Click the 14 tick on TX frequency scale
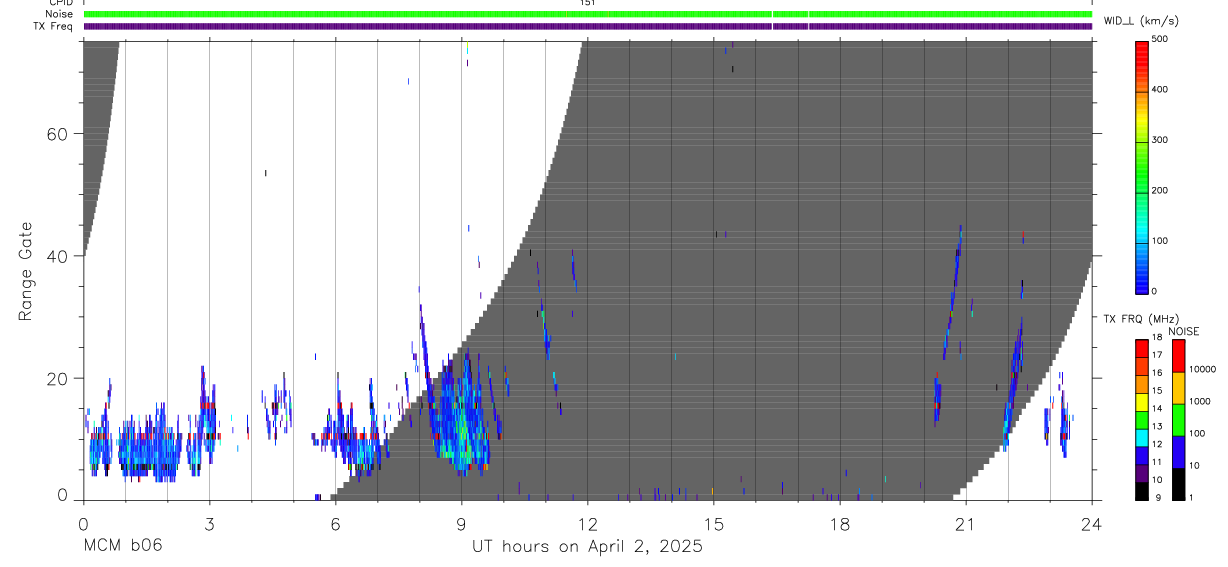 (1157, 409)
